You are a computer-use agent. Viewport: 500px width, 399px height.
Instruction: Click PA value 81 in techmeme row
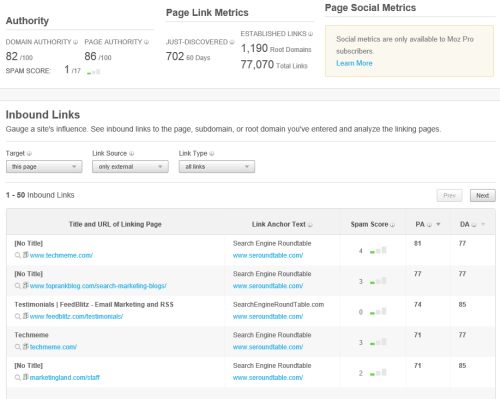tap(418, 244)
